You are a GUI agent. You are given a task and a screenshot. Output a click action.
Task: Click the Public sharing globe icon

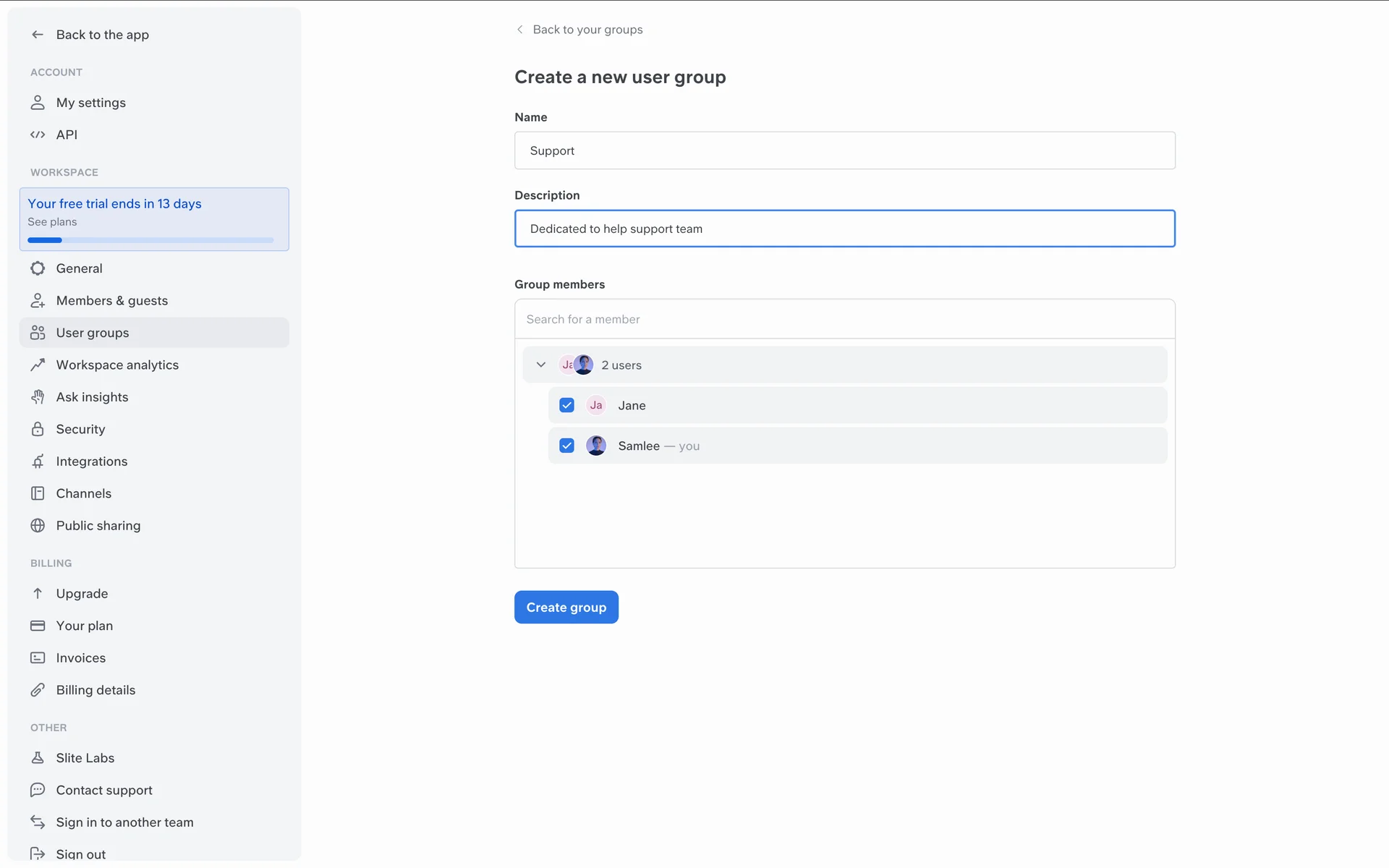pos(38,526)
